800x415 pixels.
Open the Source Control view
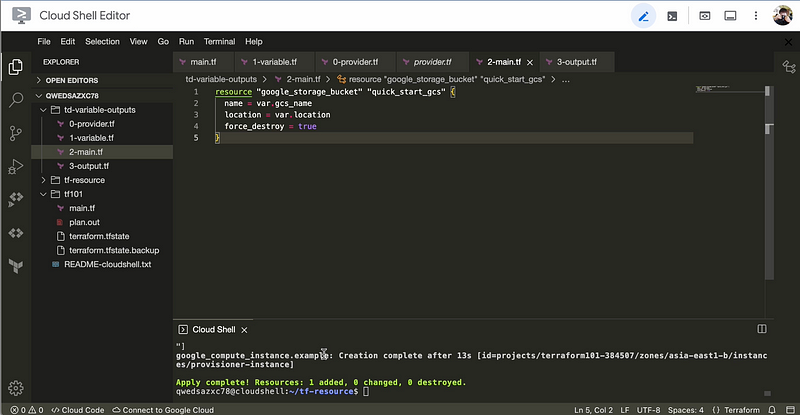pos(16,133)
